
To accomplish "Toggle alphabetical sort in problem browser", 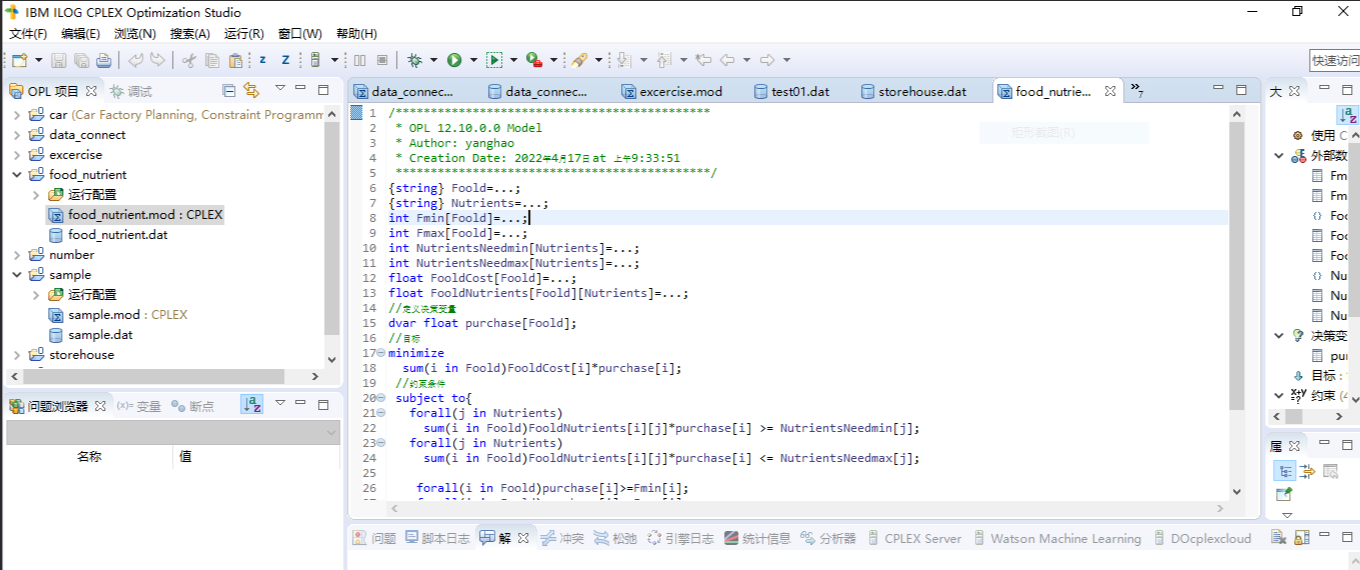I will [251, 405].
